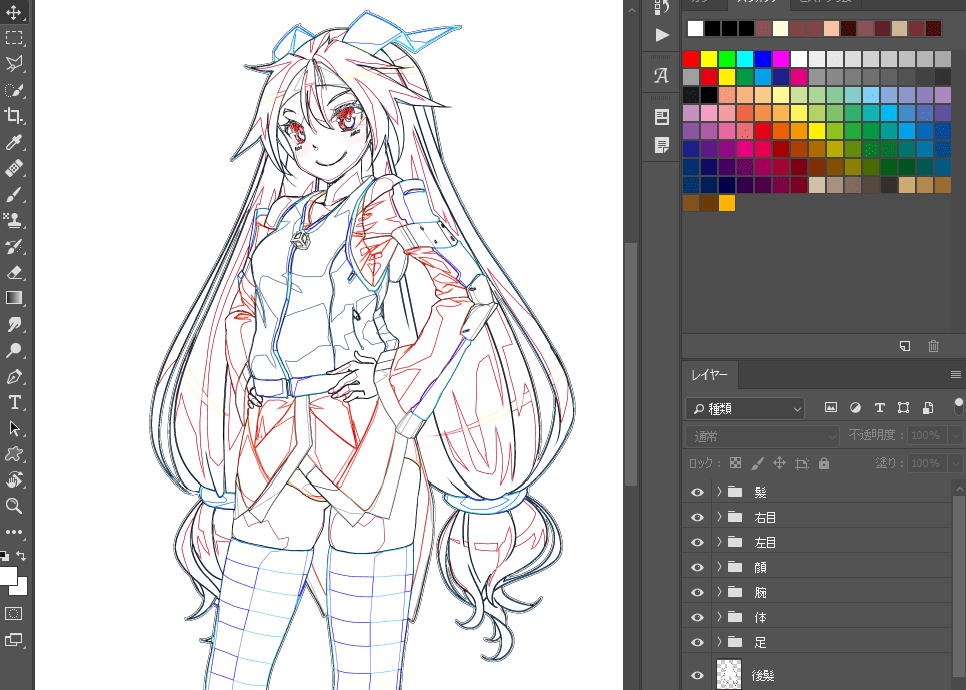Select the Pen tool
This screenshot has height=690, width=966.
[x=14, y=376]
